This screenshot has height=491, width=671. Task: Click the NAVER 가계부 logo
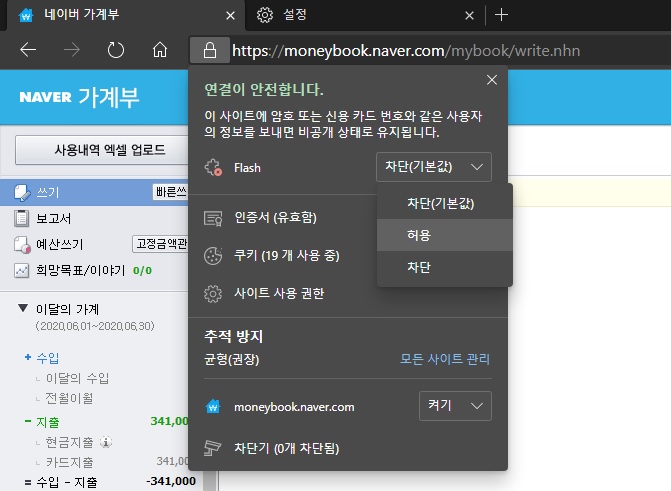80,97
